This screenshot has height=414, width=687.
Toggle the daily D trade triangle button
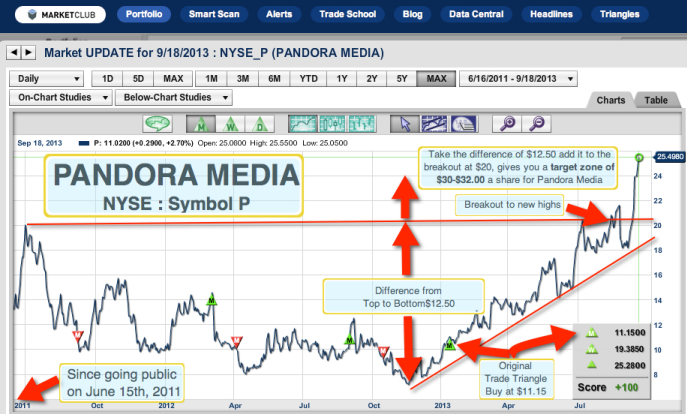(x=259, y=124)
